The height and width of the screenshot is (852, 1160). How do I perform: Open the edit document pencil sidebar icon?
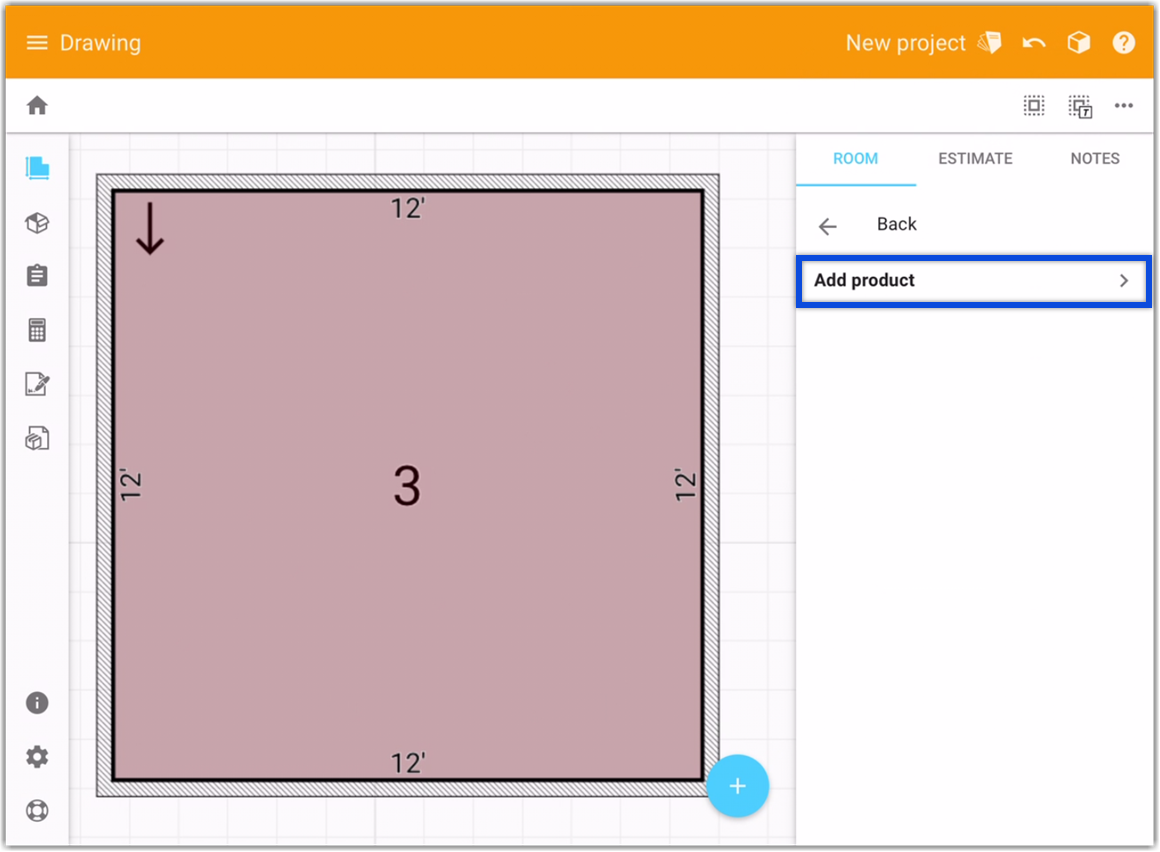pyautogui.click(x=37, y=384)
